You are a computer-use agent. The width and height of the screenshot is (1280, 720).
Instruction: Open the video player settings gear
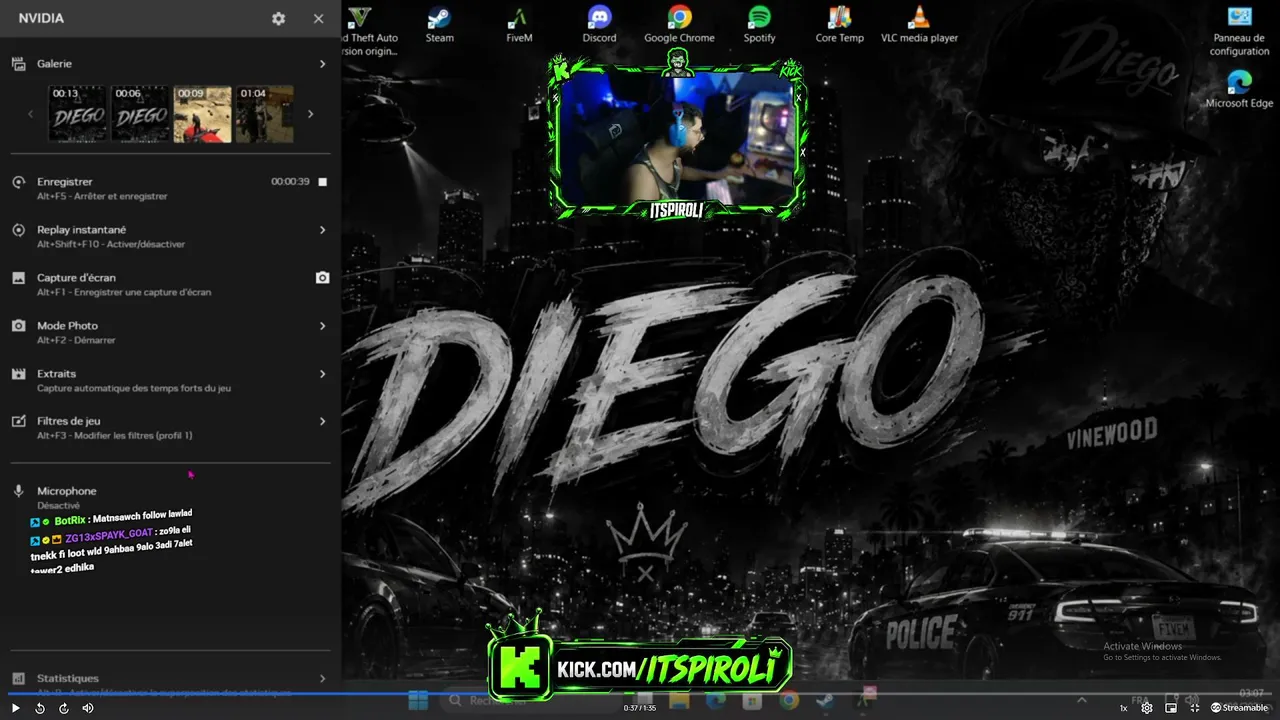(x=1147, y=708)
